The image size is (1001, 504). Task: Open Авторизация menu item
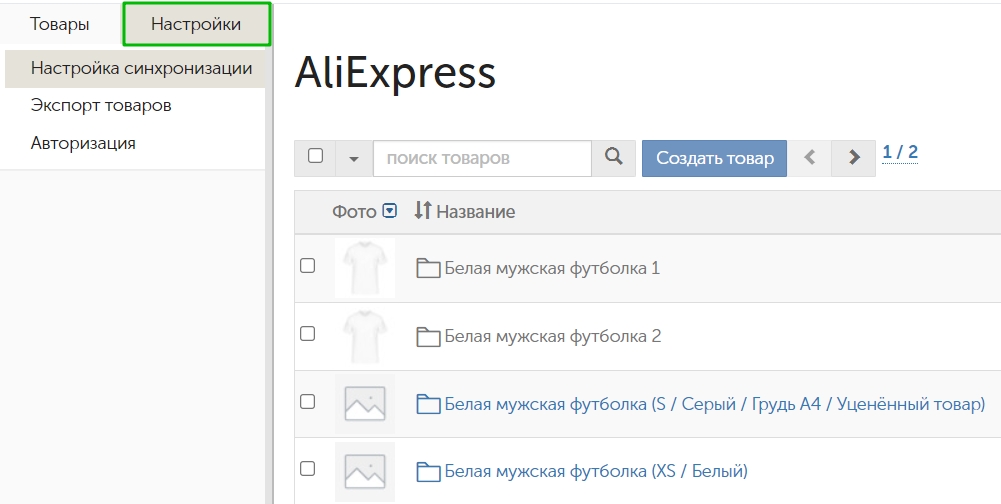click(83, 143)
